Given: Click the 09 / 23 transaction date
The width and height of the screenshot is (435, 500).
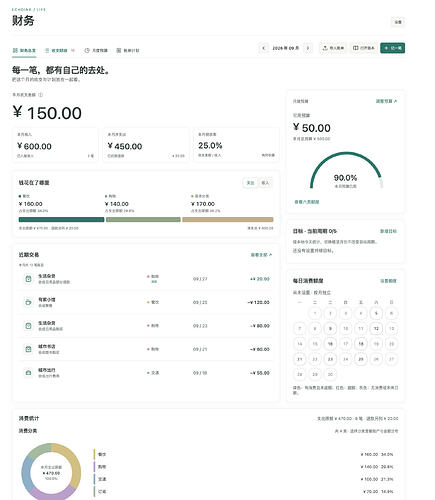Looking at the screenshot, I should pyautogui.click(x=200, y=326).
